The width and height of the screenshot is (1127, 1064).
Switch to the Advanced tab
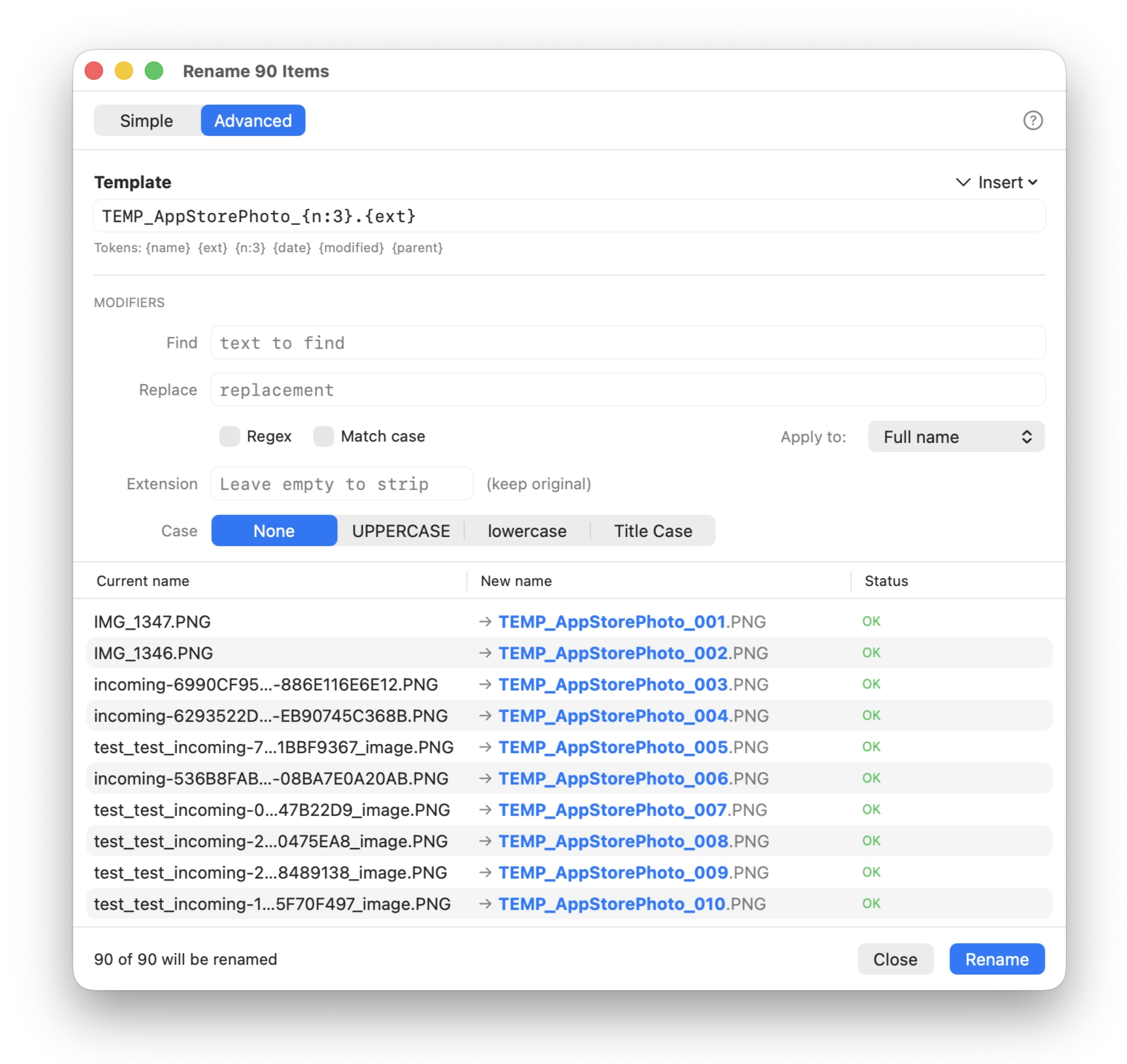point(253,121)
